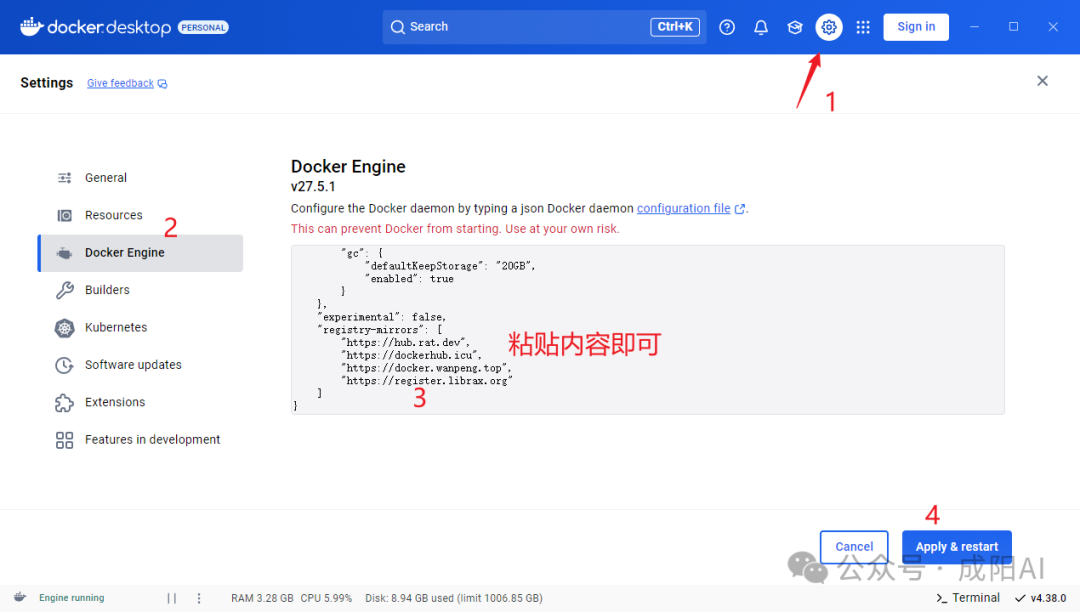
Task: Click the Builders wrench icon
Action: (65, 290)
